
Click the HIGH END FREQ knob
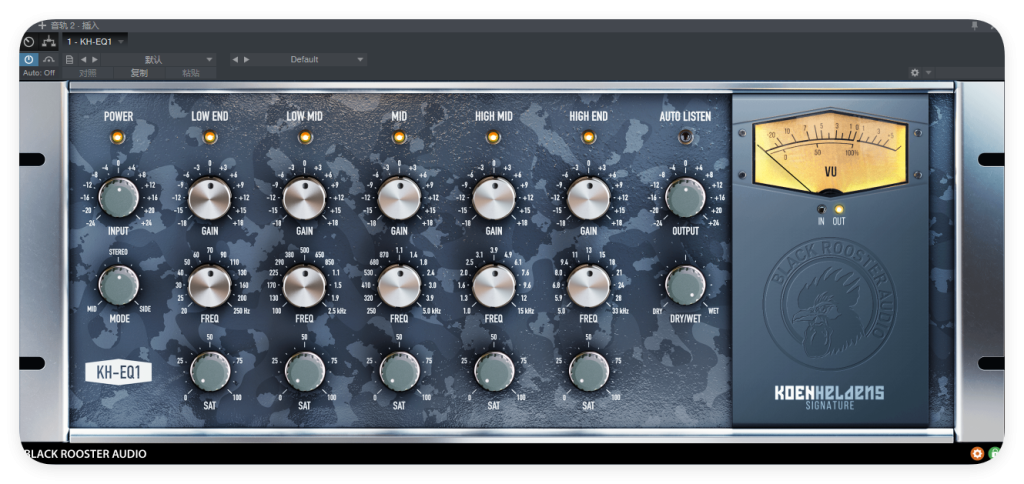[x=588, y=286]
